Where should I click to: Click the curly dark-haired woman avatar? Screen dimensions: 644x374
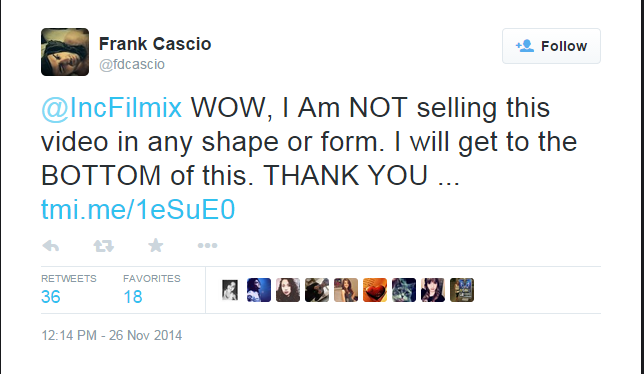point(288,290)
